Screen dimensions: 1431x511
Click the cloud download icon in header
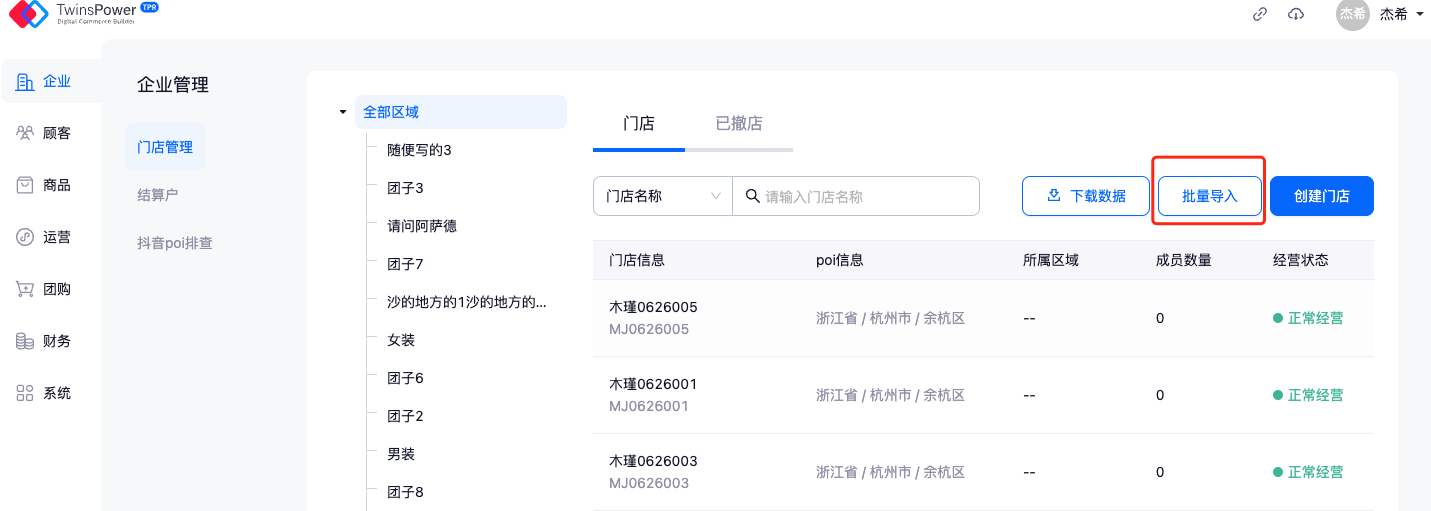1296,14
